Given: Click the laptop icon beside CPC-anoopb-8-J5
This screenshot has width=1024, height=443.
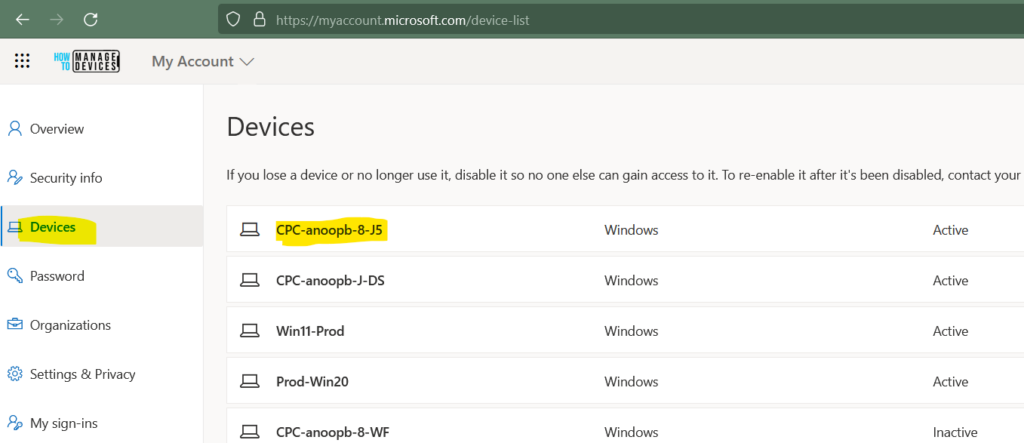Looking at the screenshot, I should pyautogui.click(x=249, y=229).
